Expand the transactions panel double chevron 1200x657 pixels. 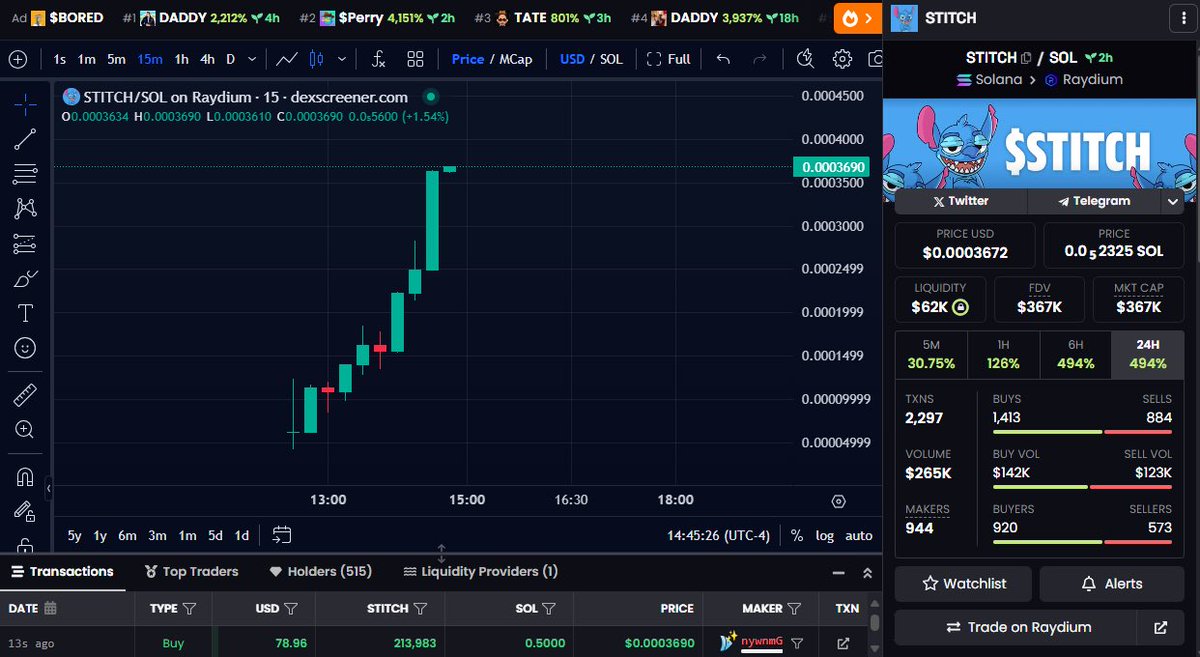[x=867, y=573]
